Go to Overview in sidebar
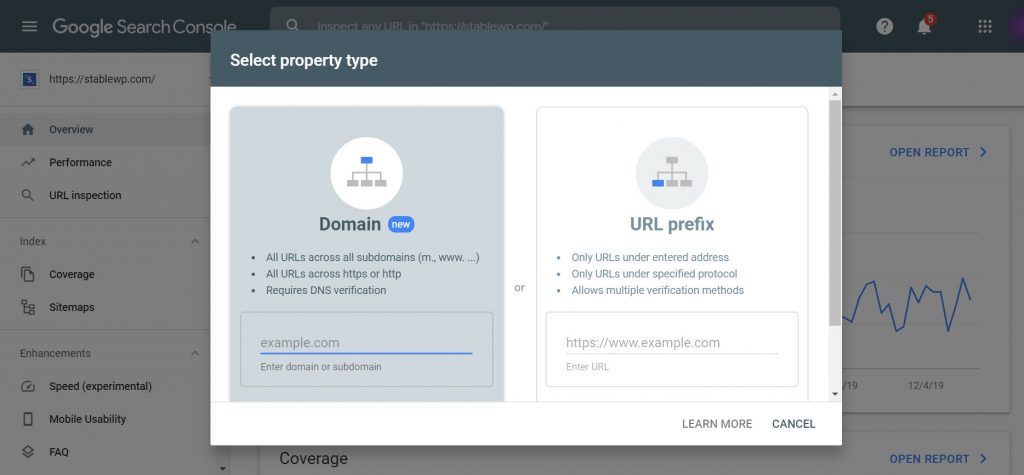The height and width of the screenshot is (475, 1024). [71, 129]
